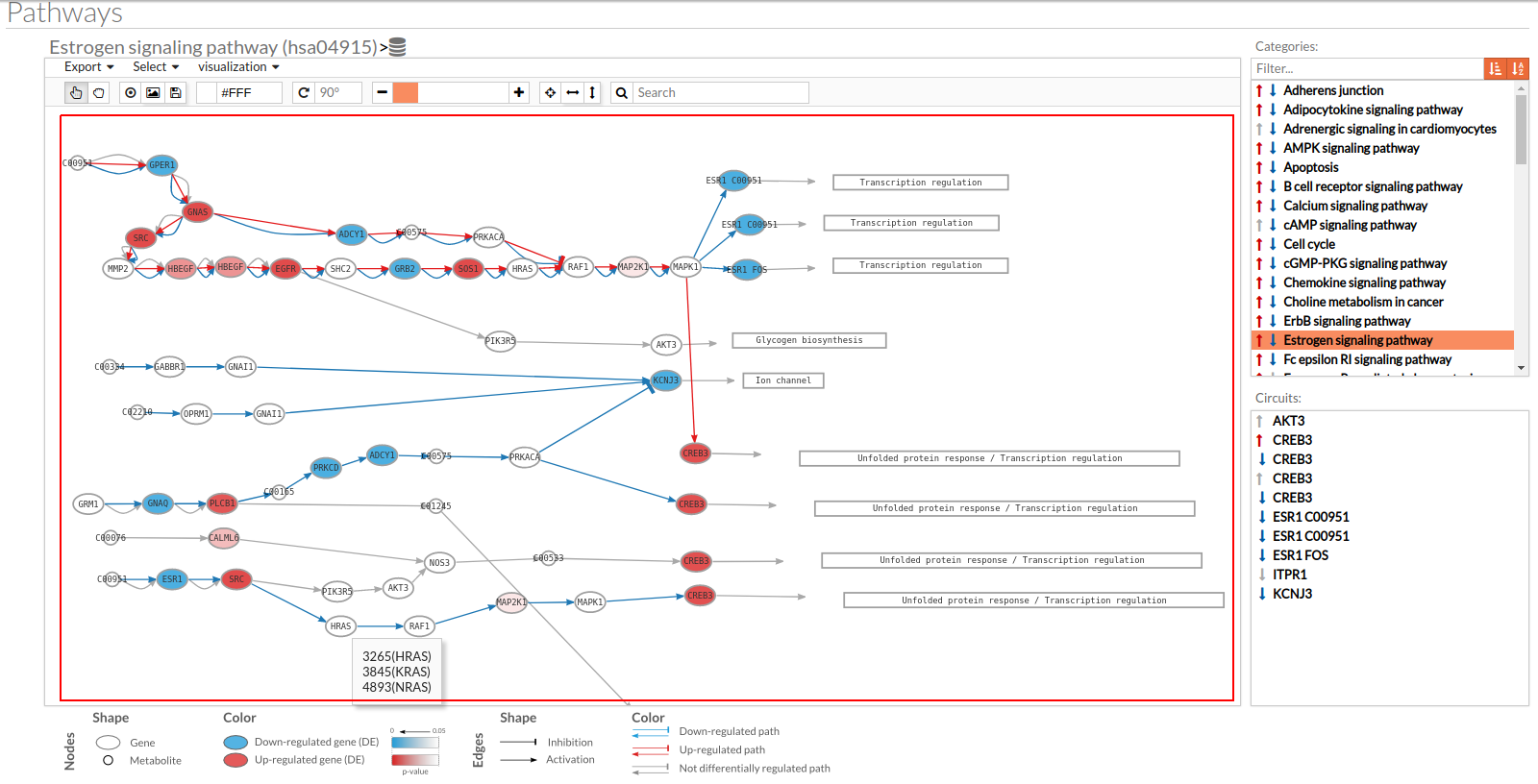Click the 90° rotation angle field
The height and width of the screenshot is (784, 1538).
coord(338,92)
